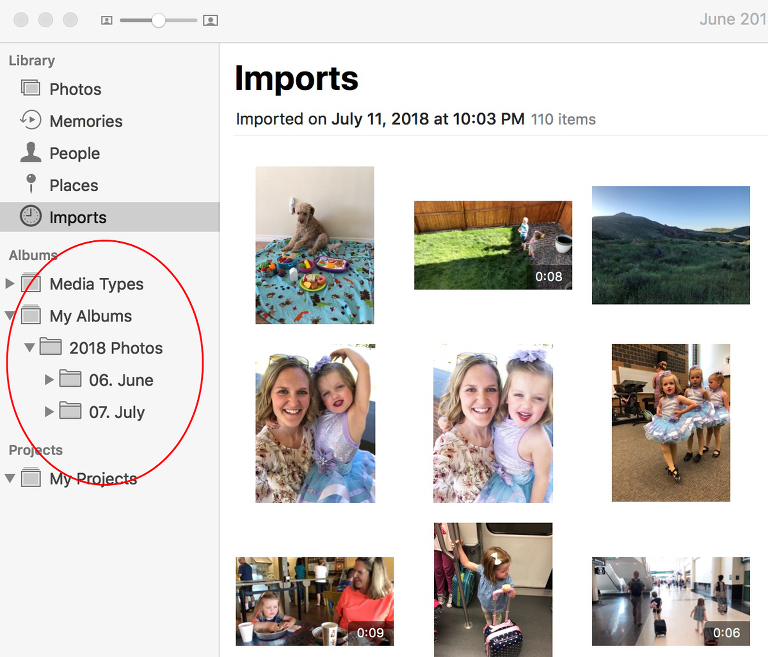Open the 0:06 airport video thumbnail
Viewport: 768px width, 657px height.
(x=671, y=601)
